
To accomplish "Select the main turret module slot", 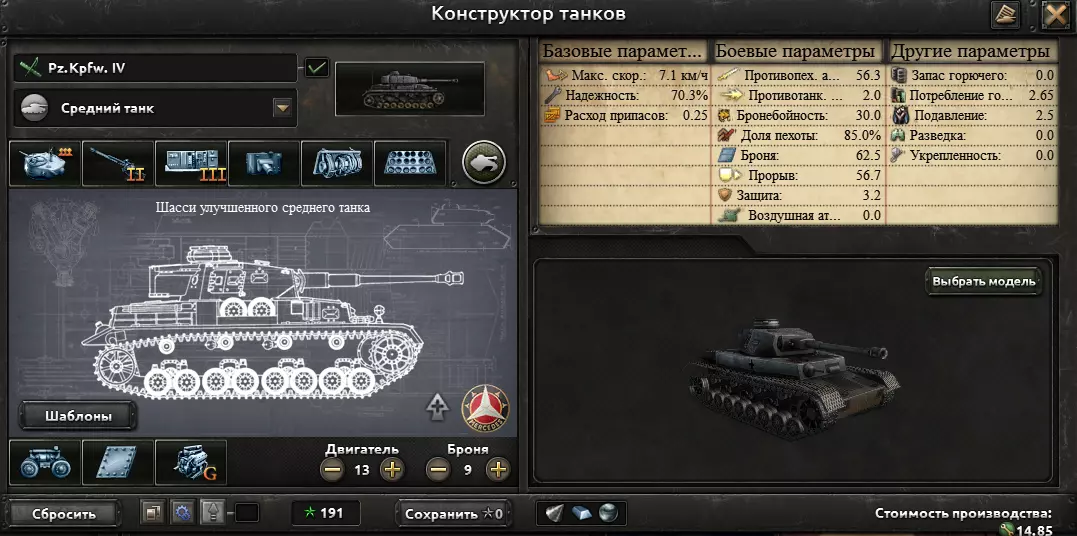I will (45, 164).
